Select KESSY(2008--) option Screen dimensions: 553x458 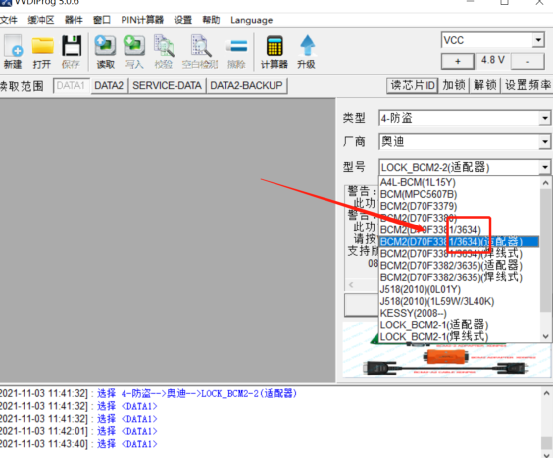pyautogui.click(x=459, y=313)
